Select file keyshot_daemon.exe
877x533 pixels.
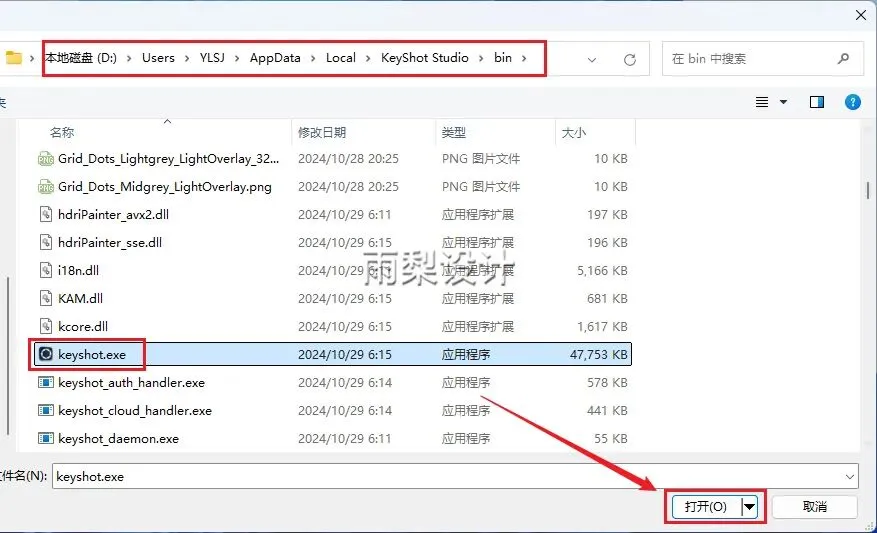[x=119, y=438]
